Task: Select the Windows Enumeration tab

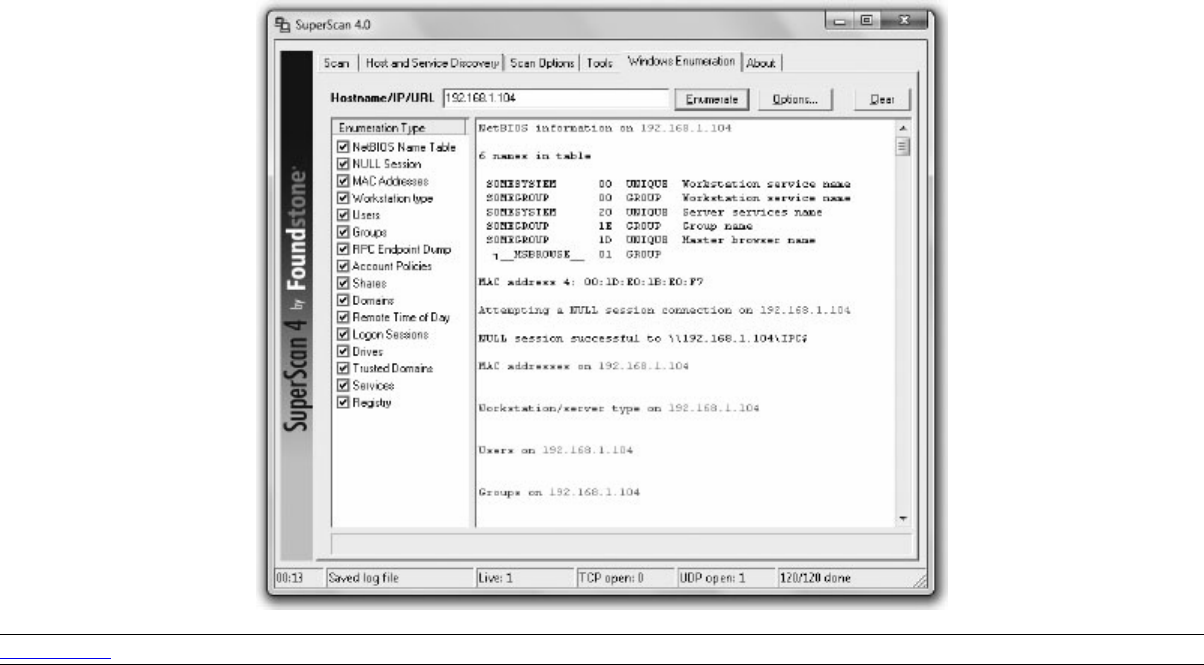Action: click(681, 61)
